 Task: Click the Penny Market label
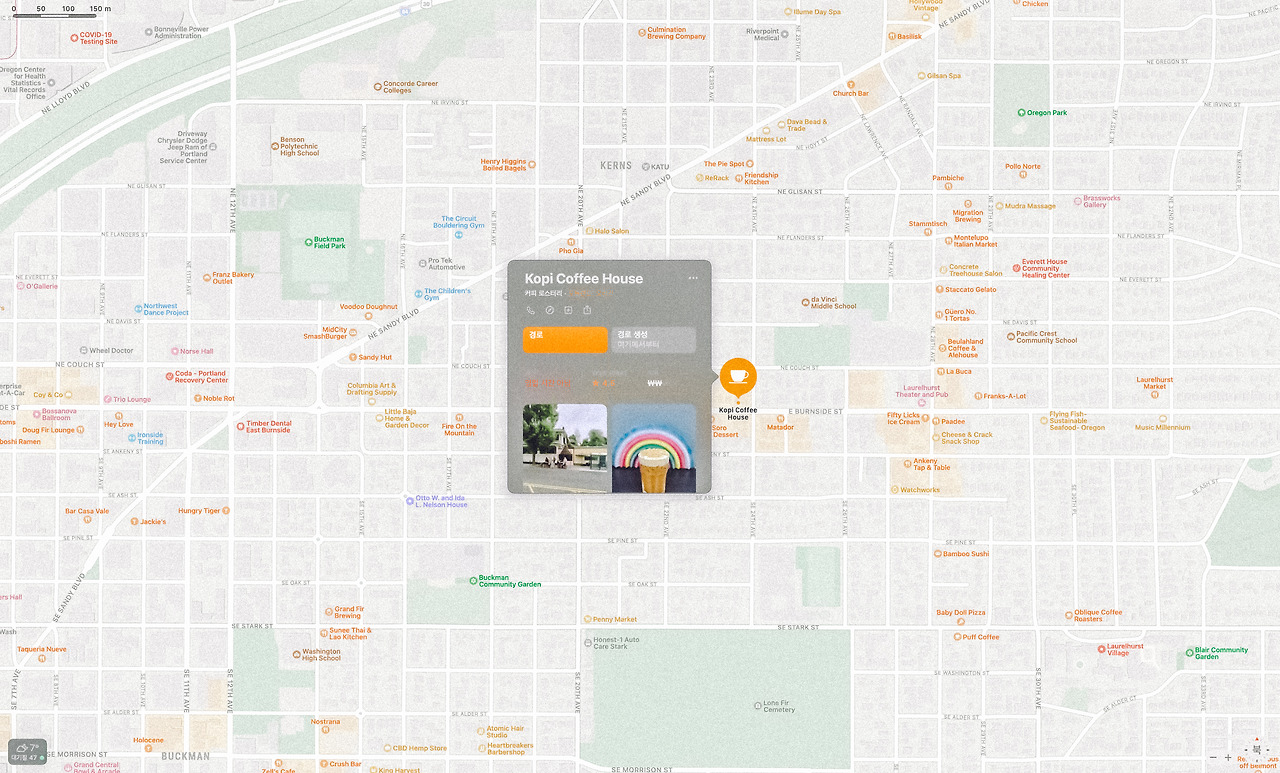[x=615, y=619]
